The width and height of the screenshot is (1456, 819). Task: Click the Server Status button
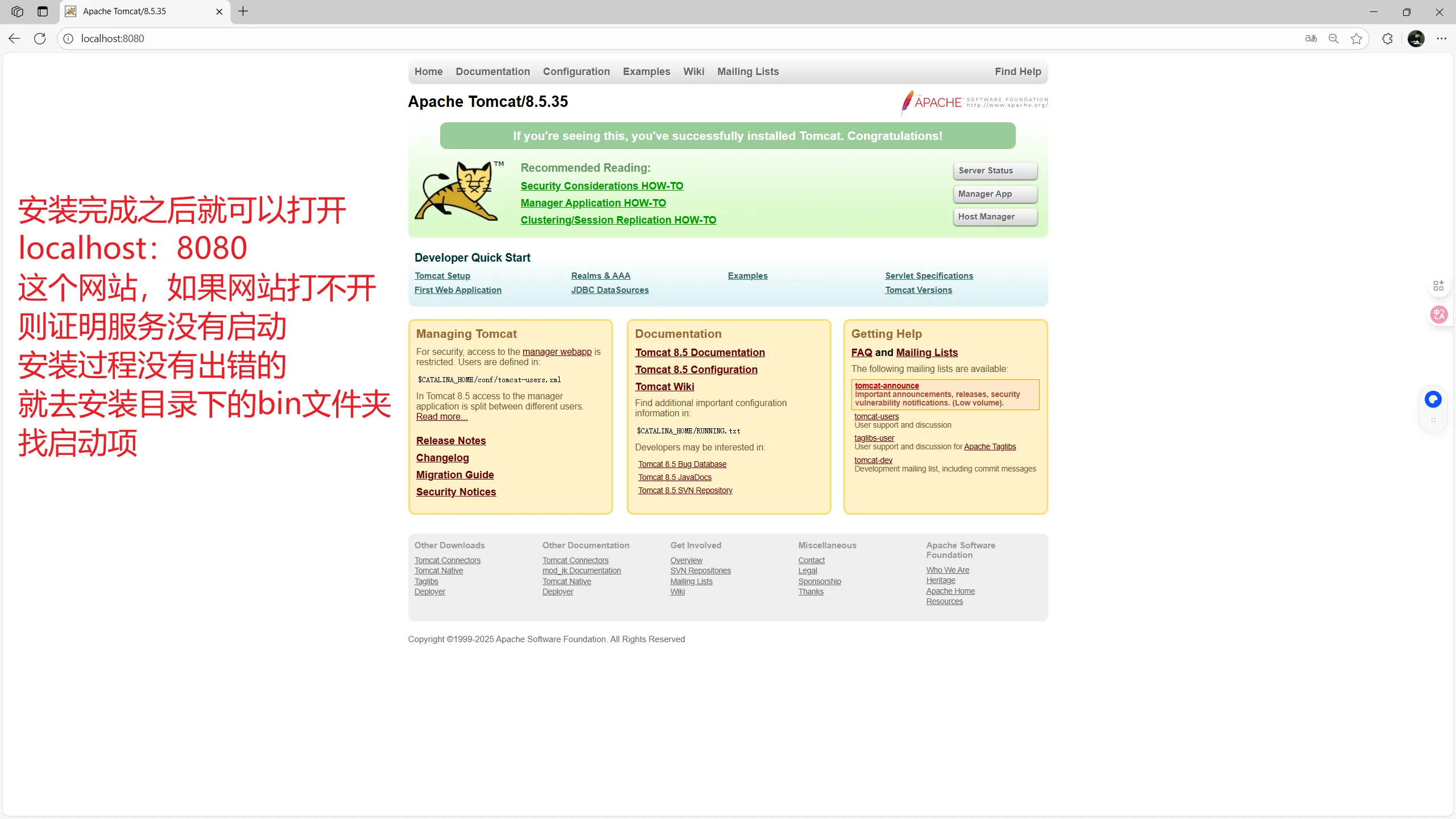pyautogui.click(x=995, y=171)
